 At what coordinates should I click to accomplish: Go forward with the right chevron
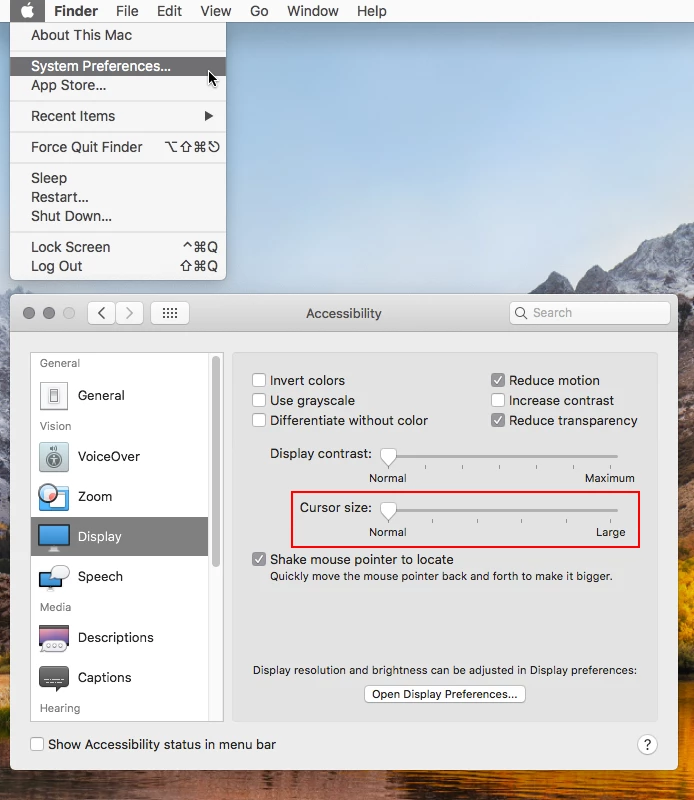click(129, 313)
